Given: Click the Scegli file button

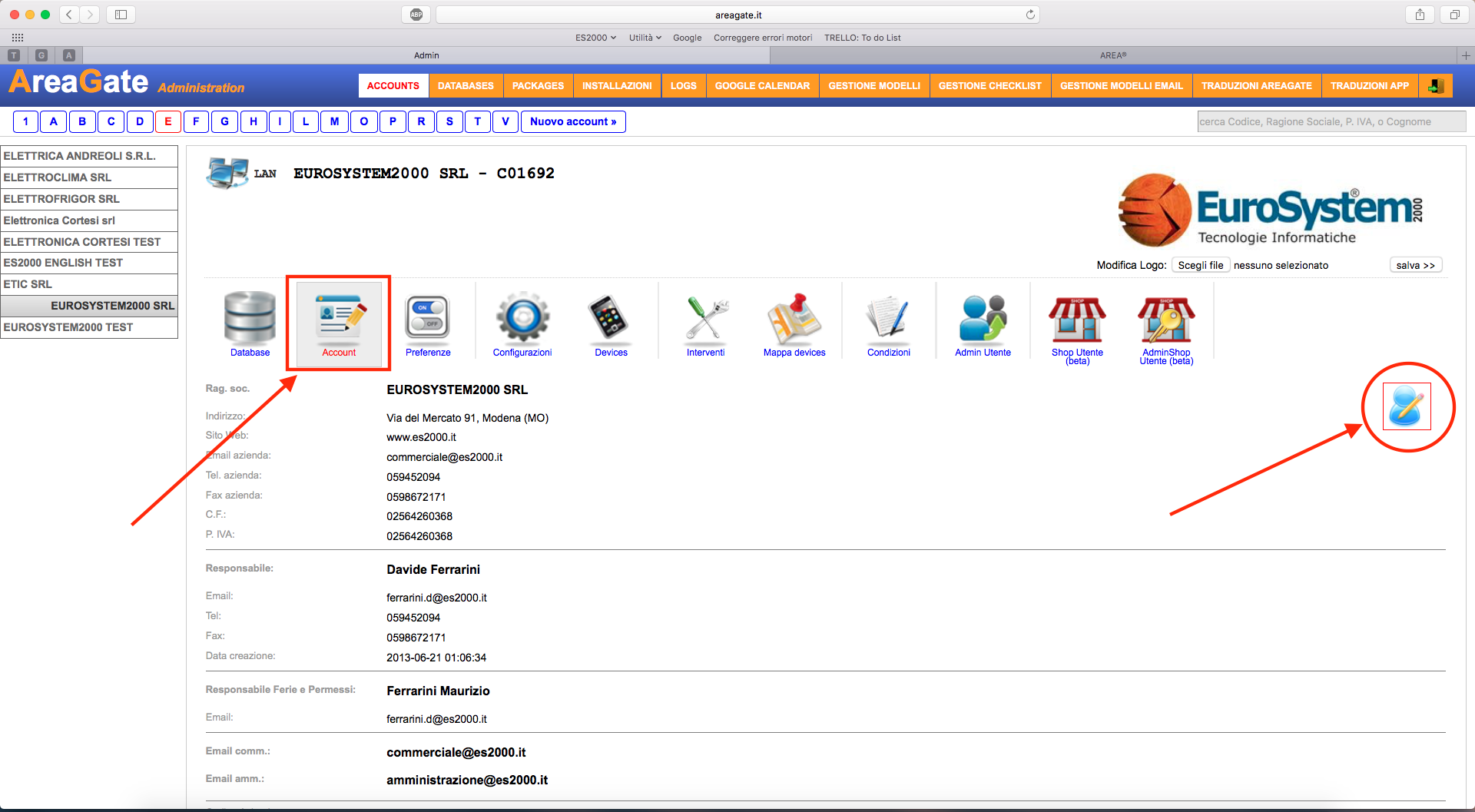Looking at the screenshot, I should (1201, 265).
